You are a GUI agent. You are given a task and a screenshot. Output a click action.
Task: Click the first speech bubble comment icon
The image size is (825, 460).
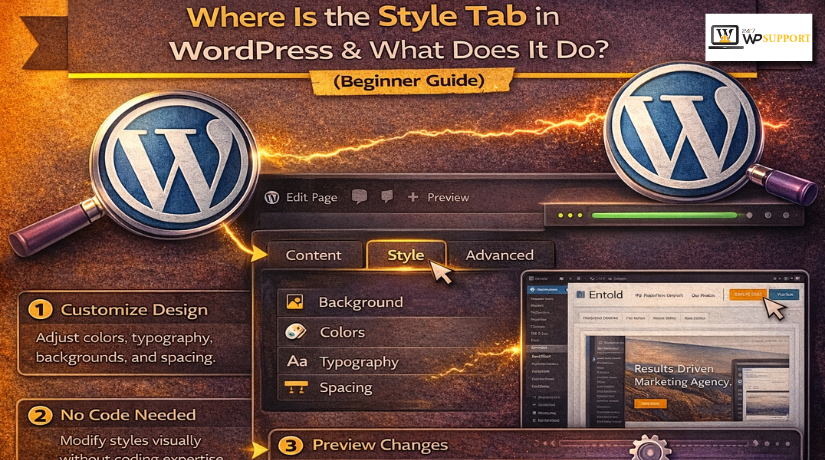click(x=359, y=197)
